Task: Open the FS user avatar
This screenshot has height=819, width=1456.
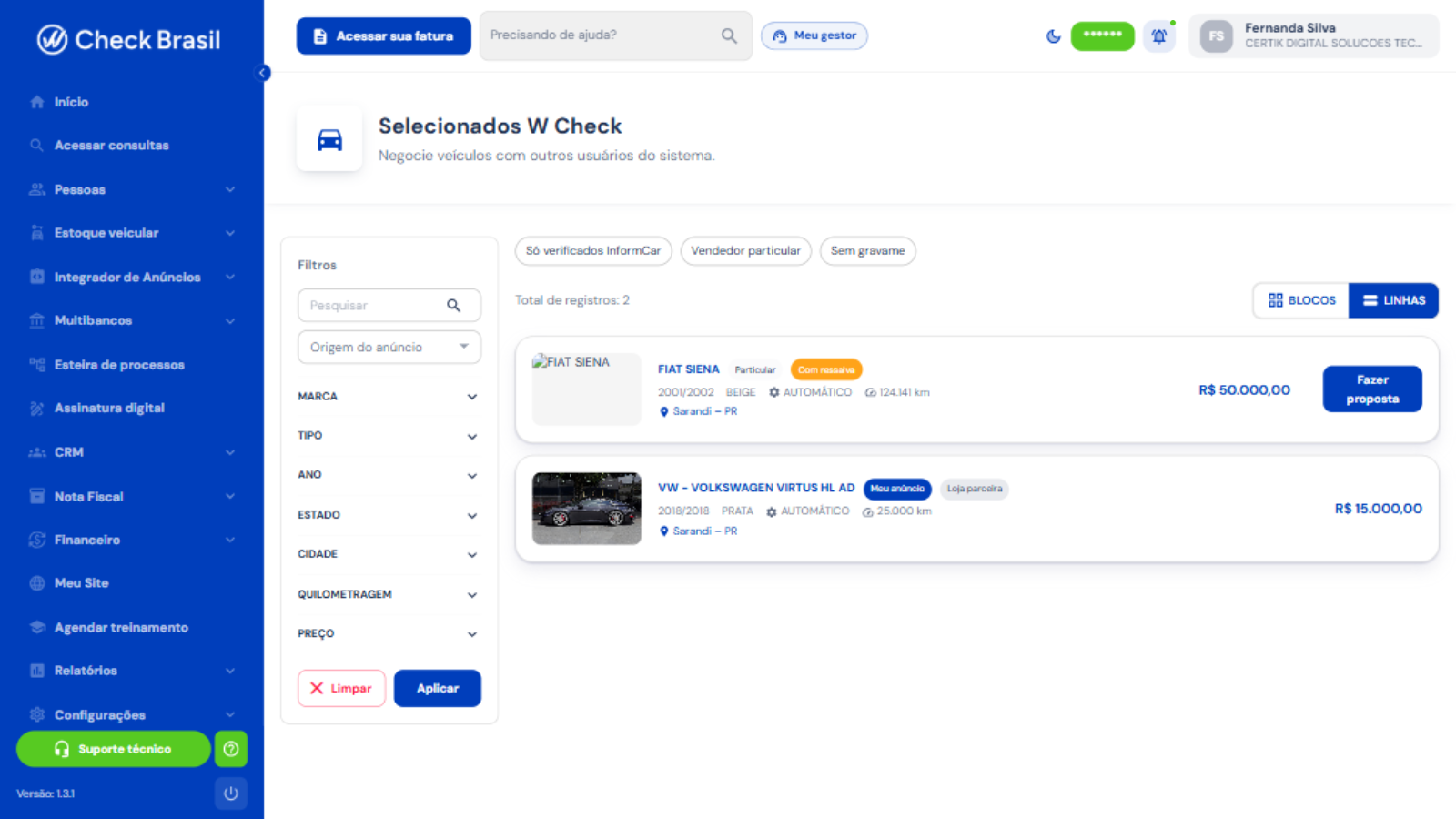Action: point(1216,36)
